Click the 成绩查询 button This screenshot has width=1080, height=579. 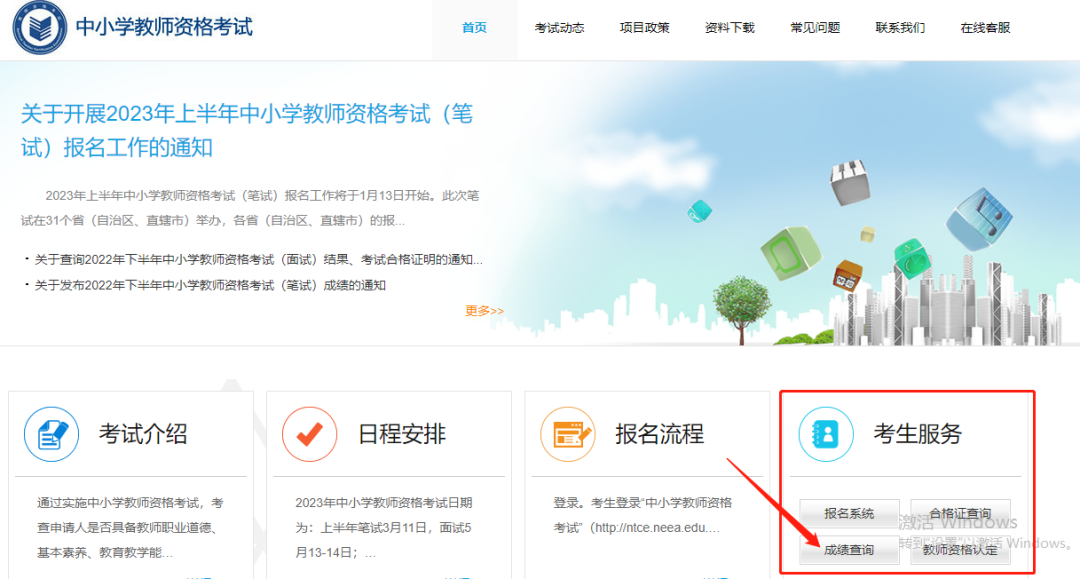coord(848,550)
